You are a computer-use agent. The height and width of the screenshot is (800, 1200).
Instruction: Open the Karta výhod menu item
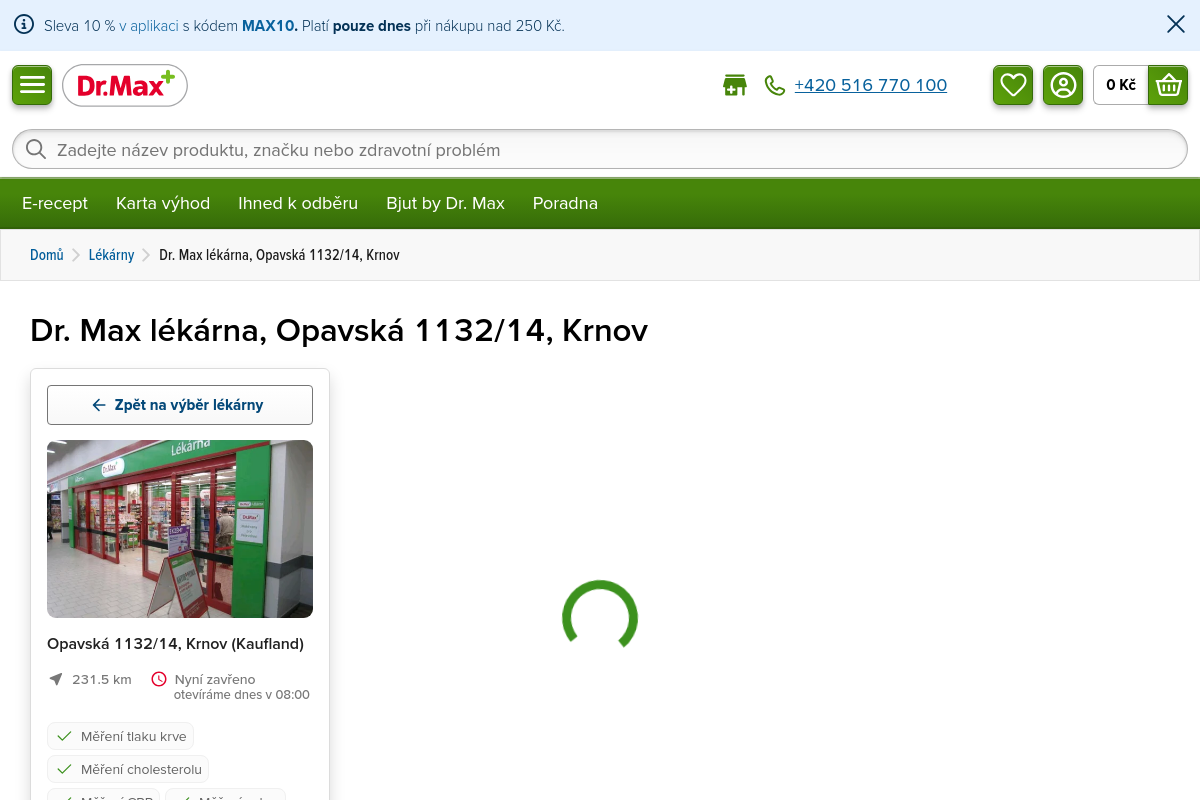163,203
